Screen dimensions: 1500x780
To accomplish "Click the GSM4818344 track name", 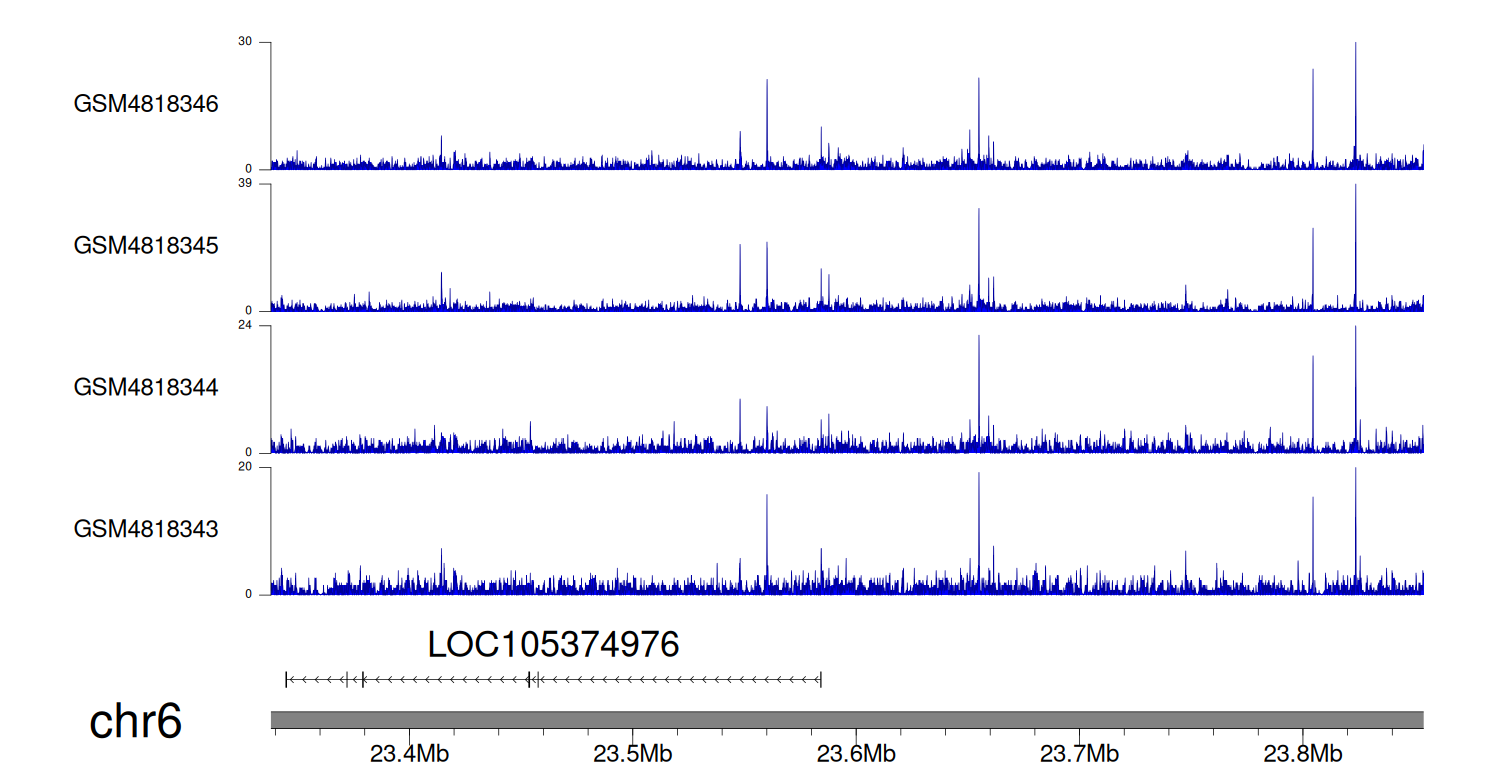I will pos(146,387).
